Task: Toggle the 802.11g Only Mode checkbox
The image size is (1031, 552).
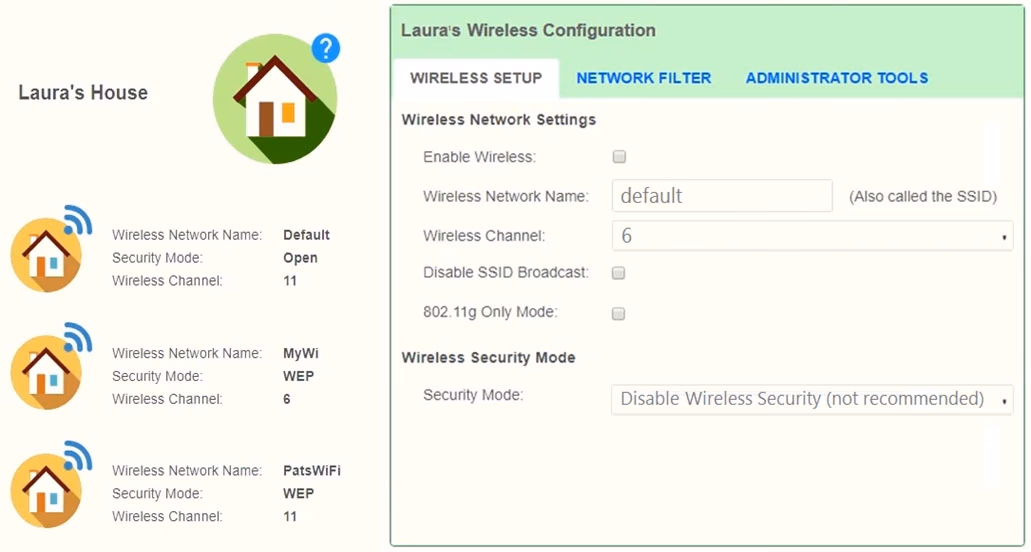Action: tap(619, 313)
